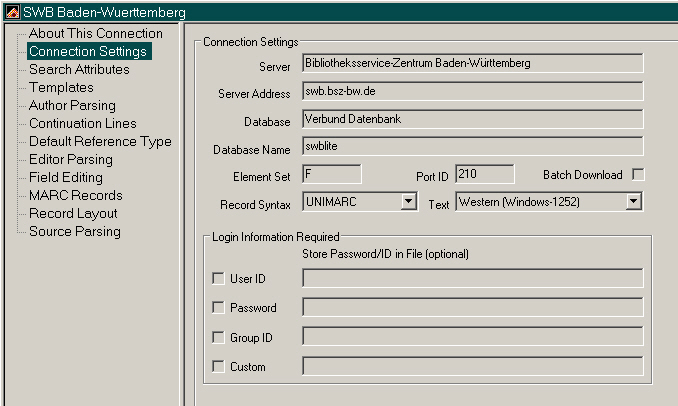Open Default Reference Type item
This screenshot has width=678, height=406.
point(100,141)
